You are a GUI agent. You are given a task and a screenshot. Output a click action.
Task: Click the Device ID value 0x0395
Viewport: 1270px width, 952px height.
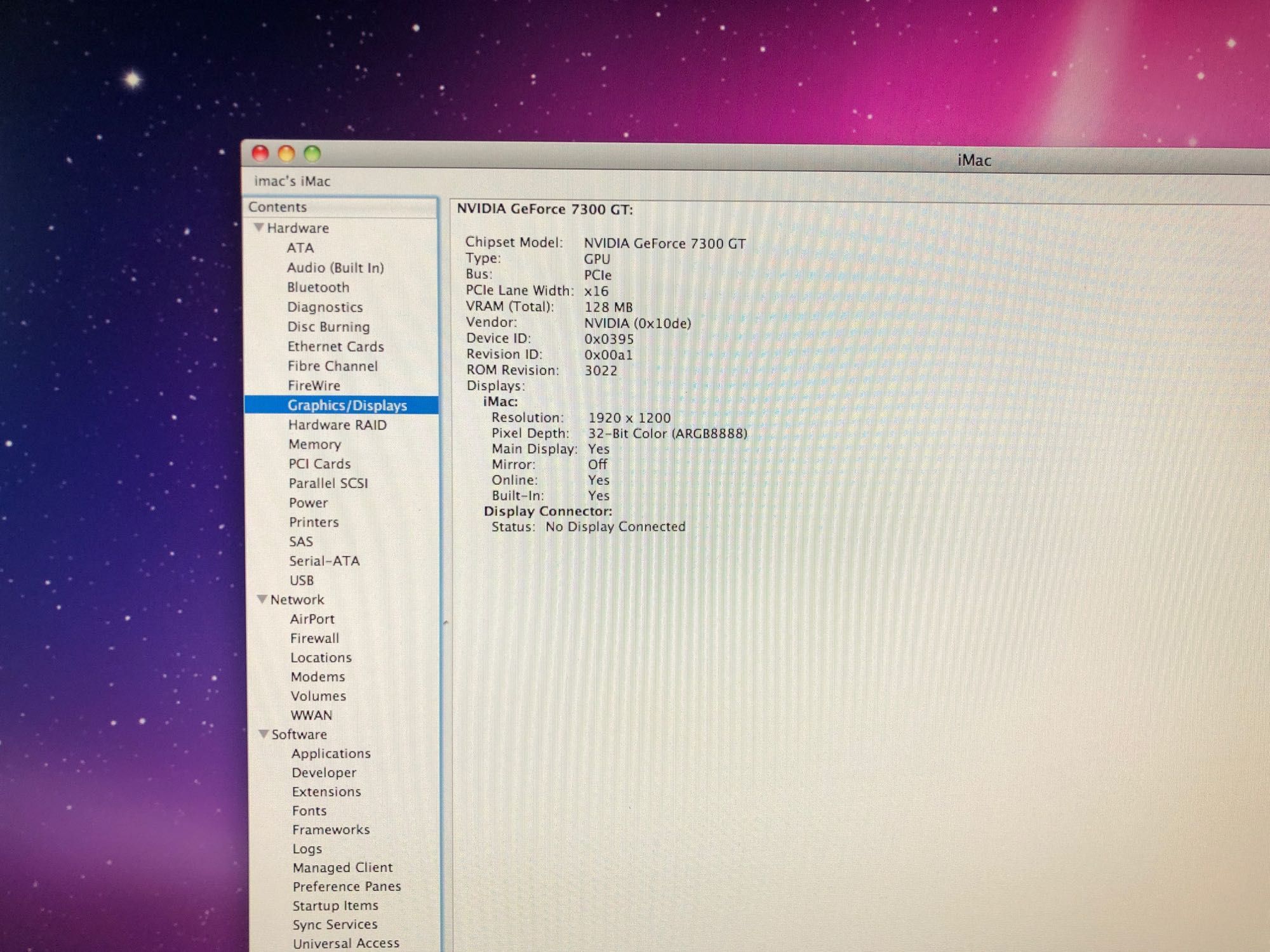(609, 339)
